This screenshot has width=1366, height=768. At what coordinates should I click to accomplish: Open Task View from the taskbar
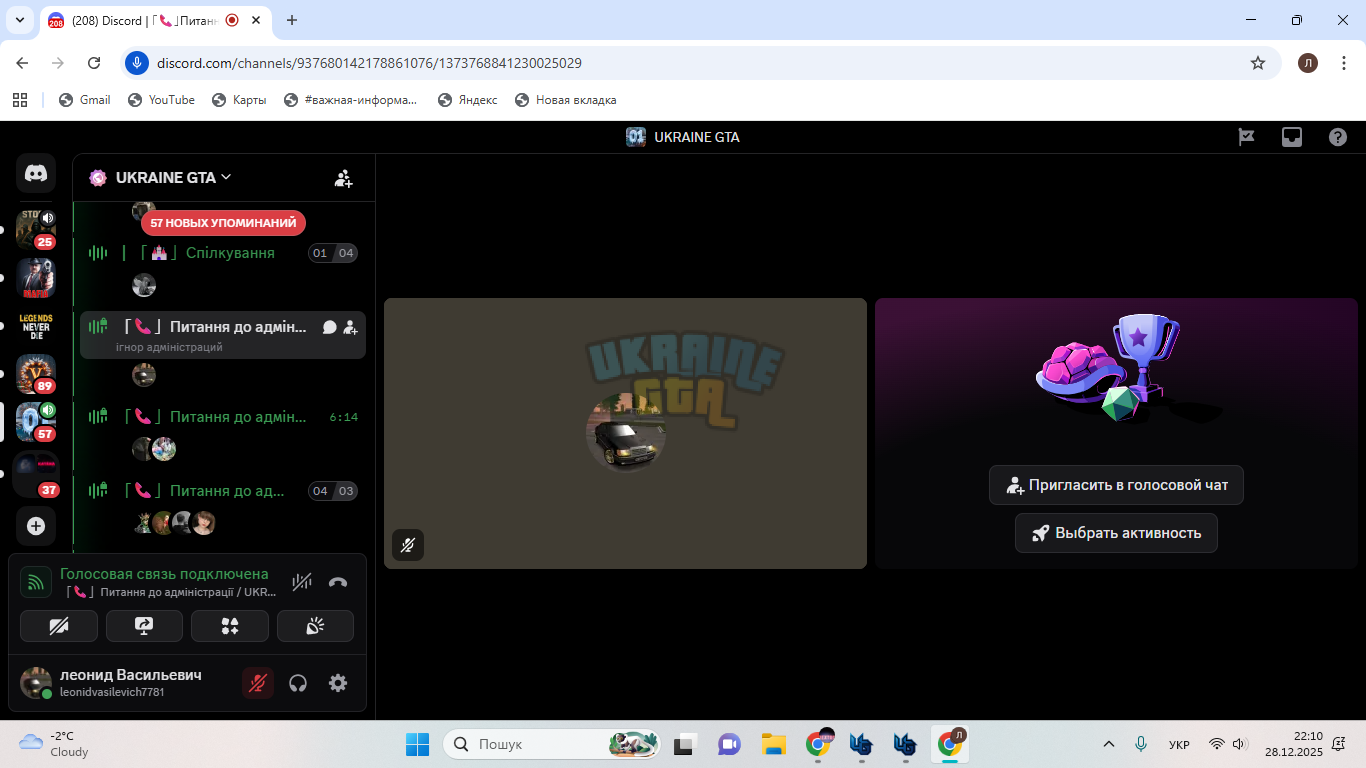point(684,744)
